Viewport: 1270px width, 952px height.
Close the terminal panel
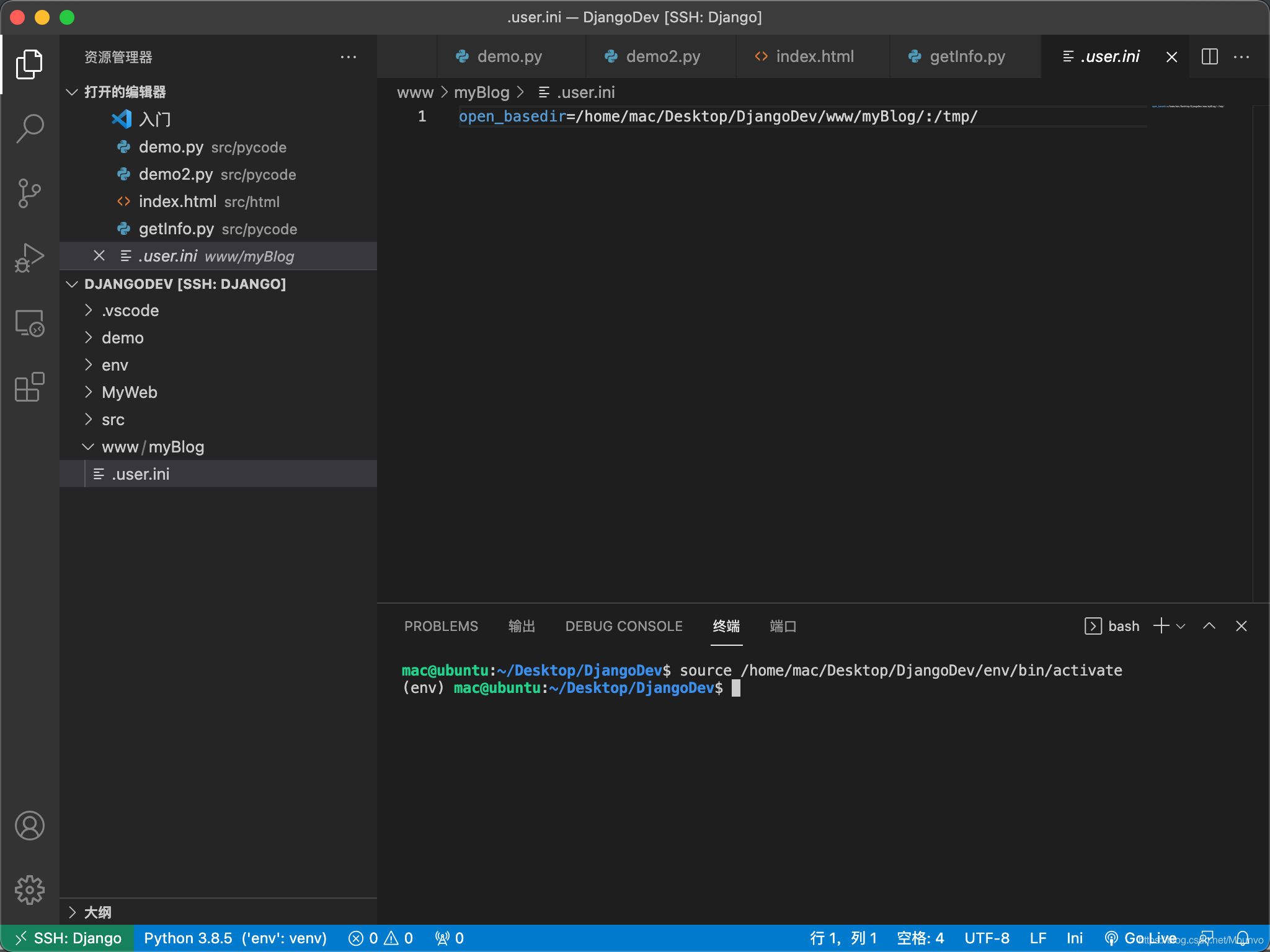pos(1241,626)
